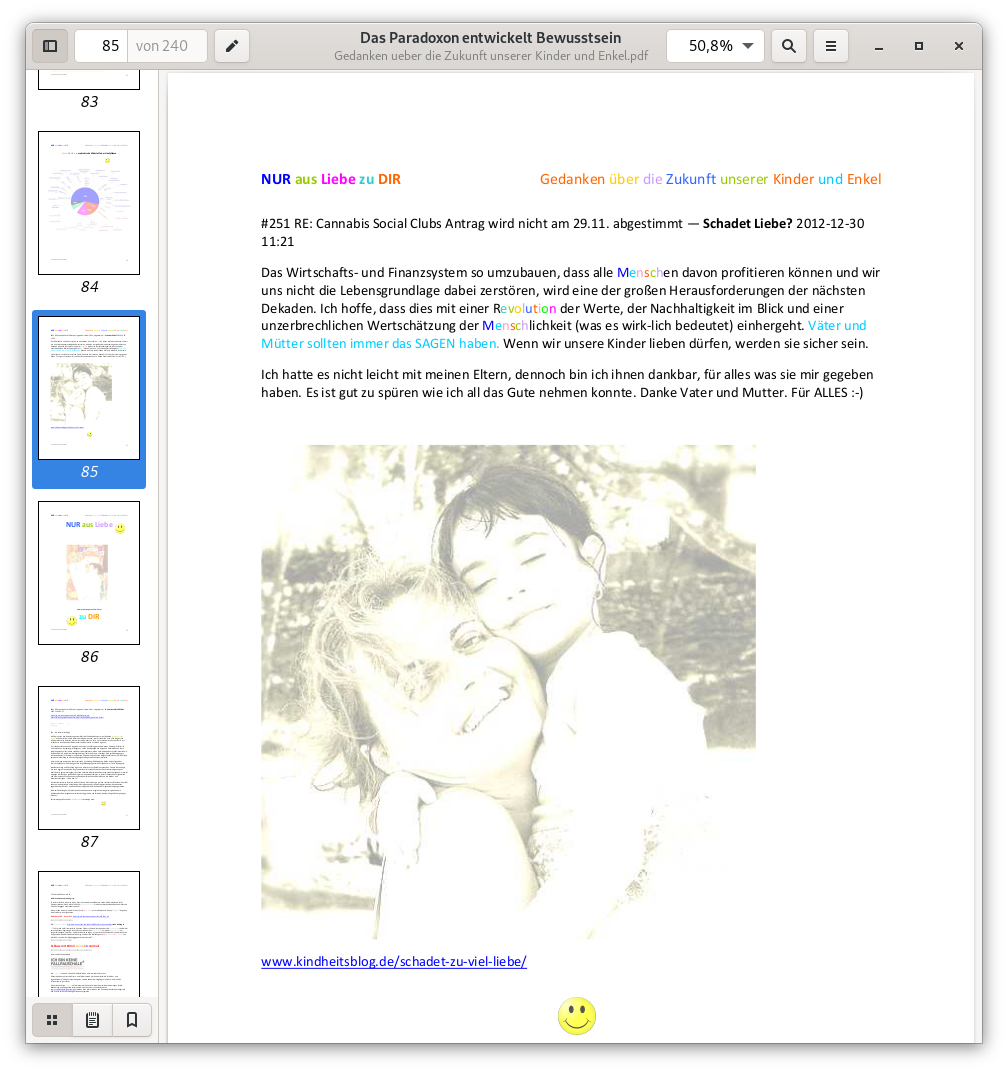This screenshot has width=1008, height=1072.
Task: Select the highlighted page 85 thumbnail
Action: (89, 388)
